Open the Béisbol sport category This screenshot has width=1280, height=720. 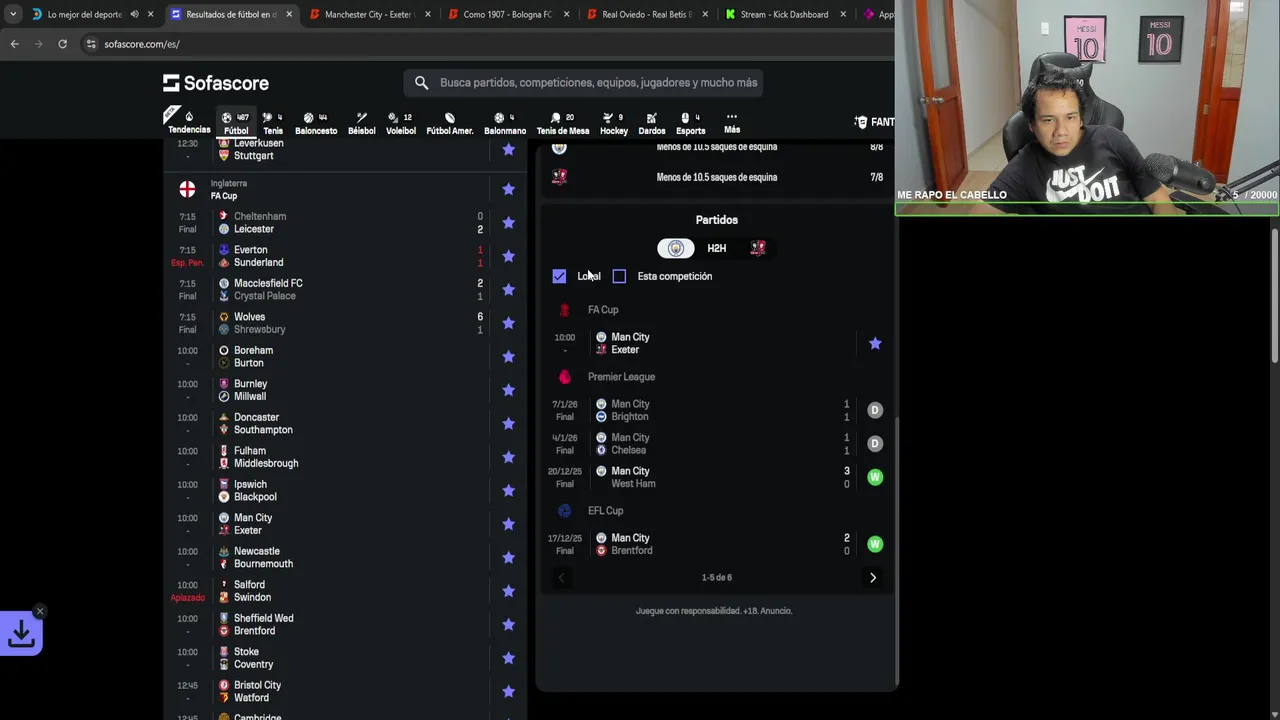[361, 123]
